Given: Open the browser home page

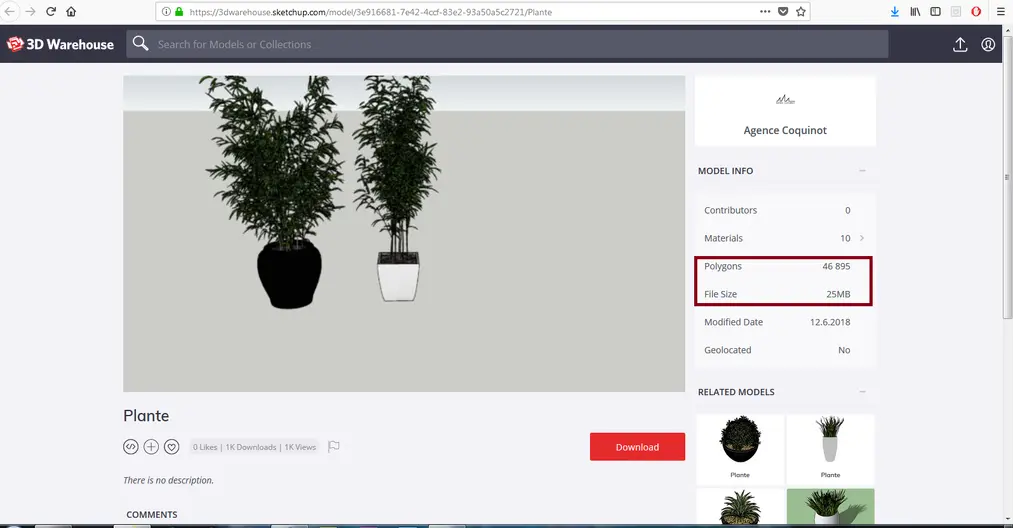Looking at the screenshot, I should click(71, 12).
